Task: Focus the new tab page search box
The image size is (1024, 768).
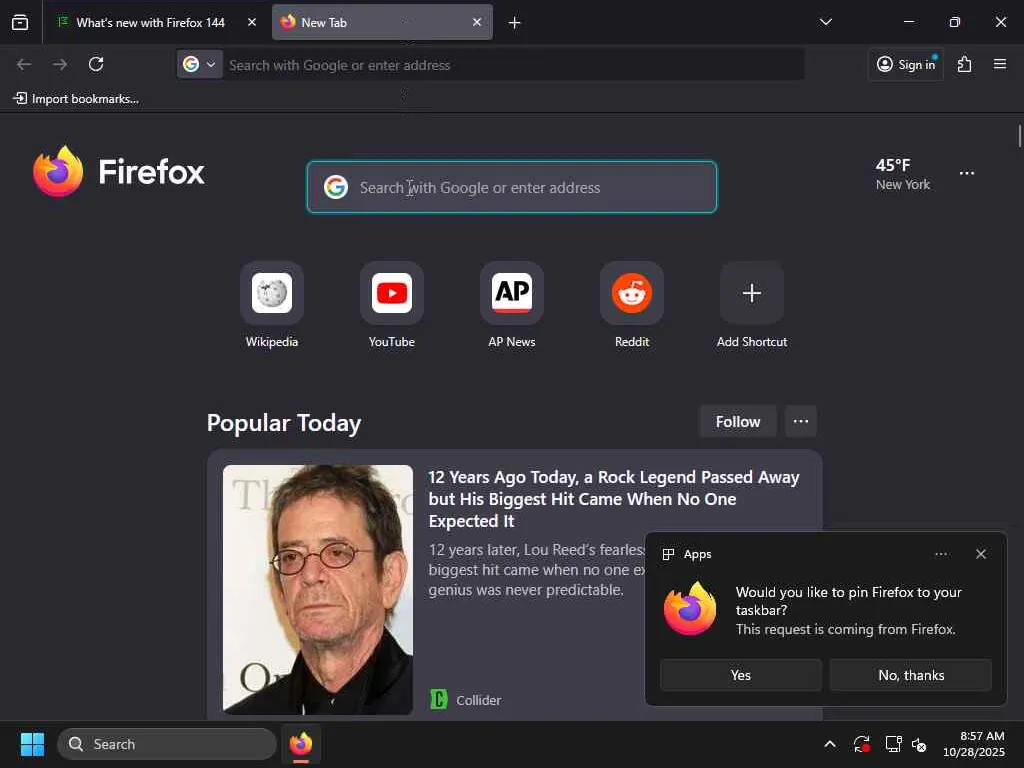Action: point(512,187)
